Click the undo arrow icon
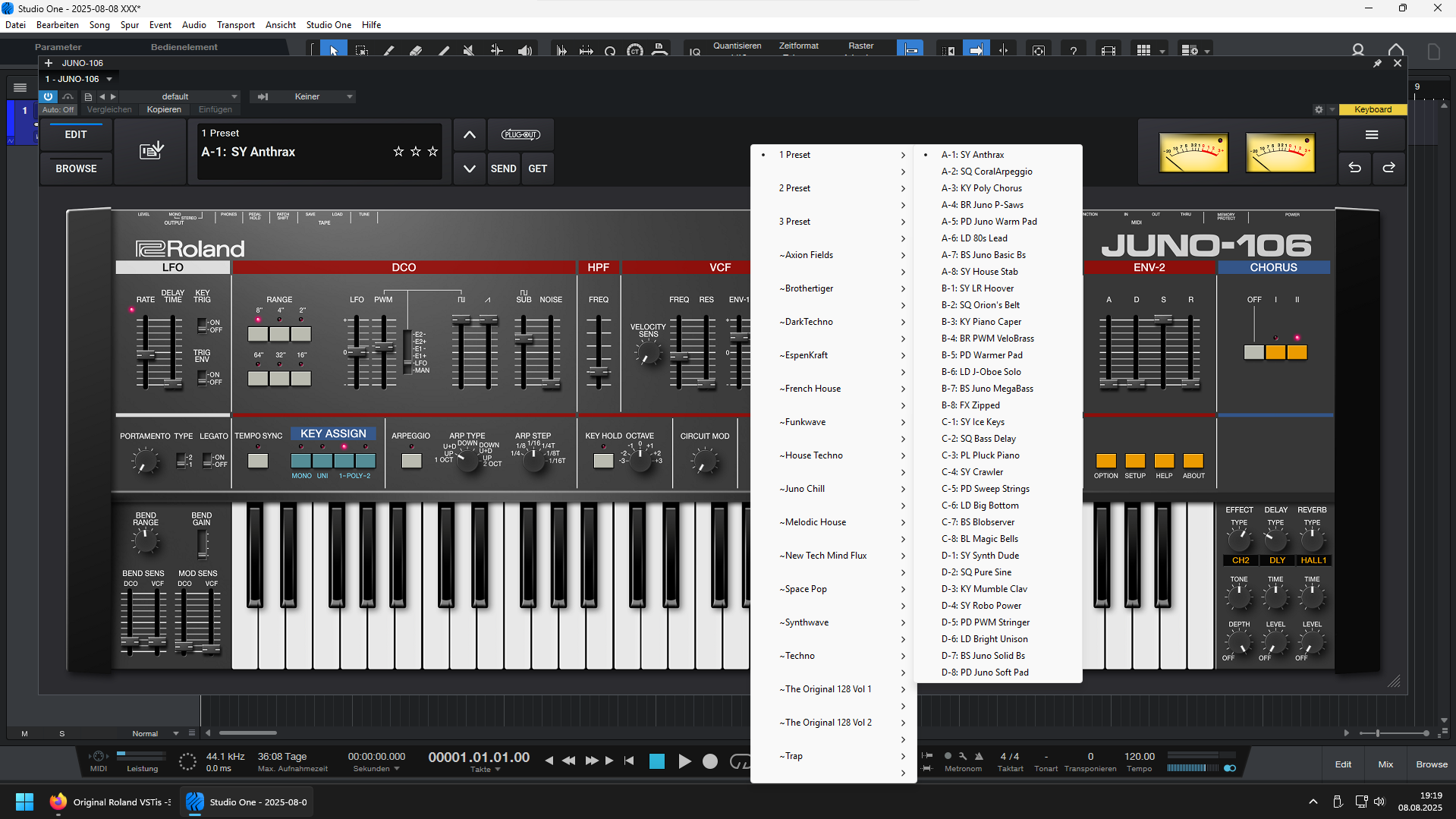This screenshot has height=819, width=1456. pyautogui.click(x=1354, y=168)
